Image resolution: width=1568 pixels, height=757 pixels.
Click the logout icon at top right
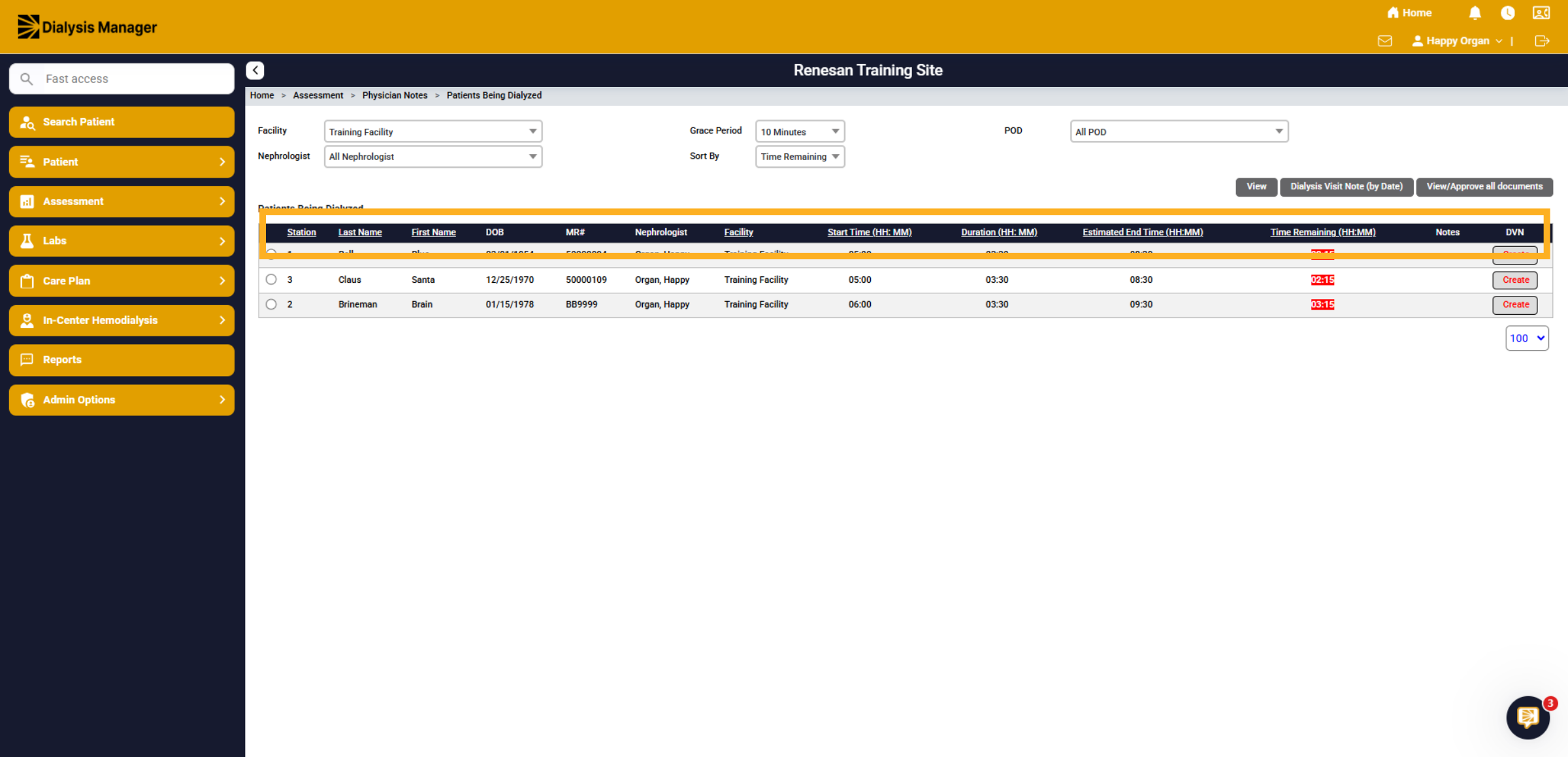[x=1542, y=41]
